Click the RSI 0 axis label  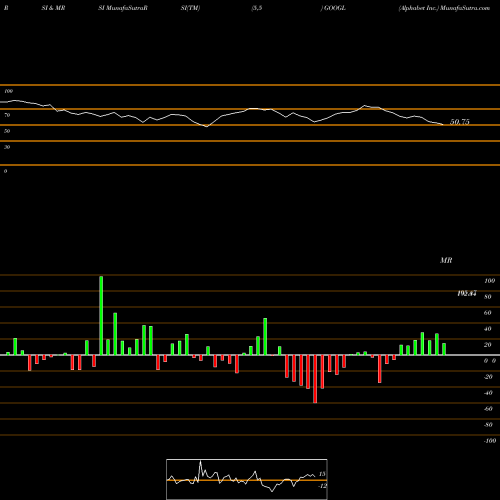(x=5, y=171)
